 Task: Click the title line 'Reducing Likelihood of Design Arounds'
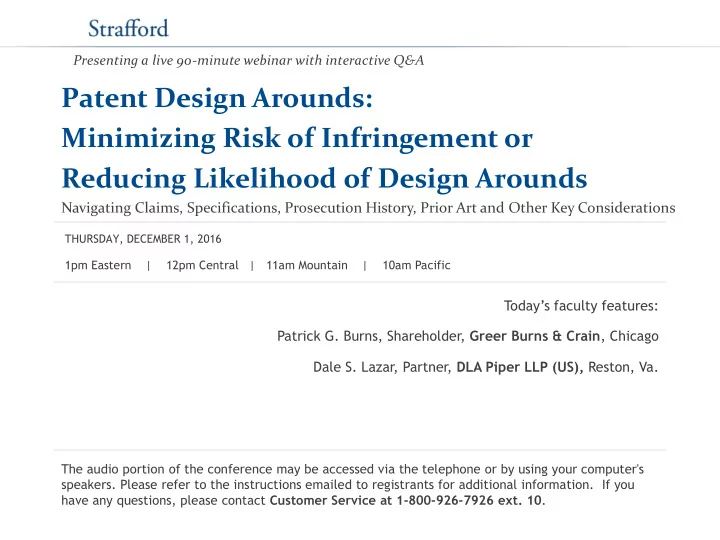(324, 179)
